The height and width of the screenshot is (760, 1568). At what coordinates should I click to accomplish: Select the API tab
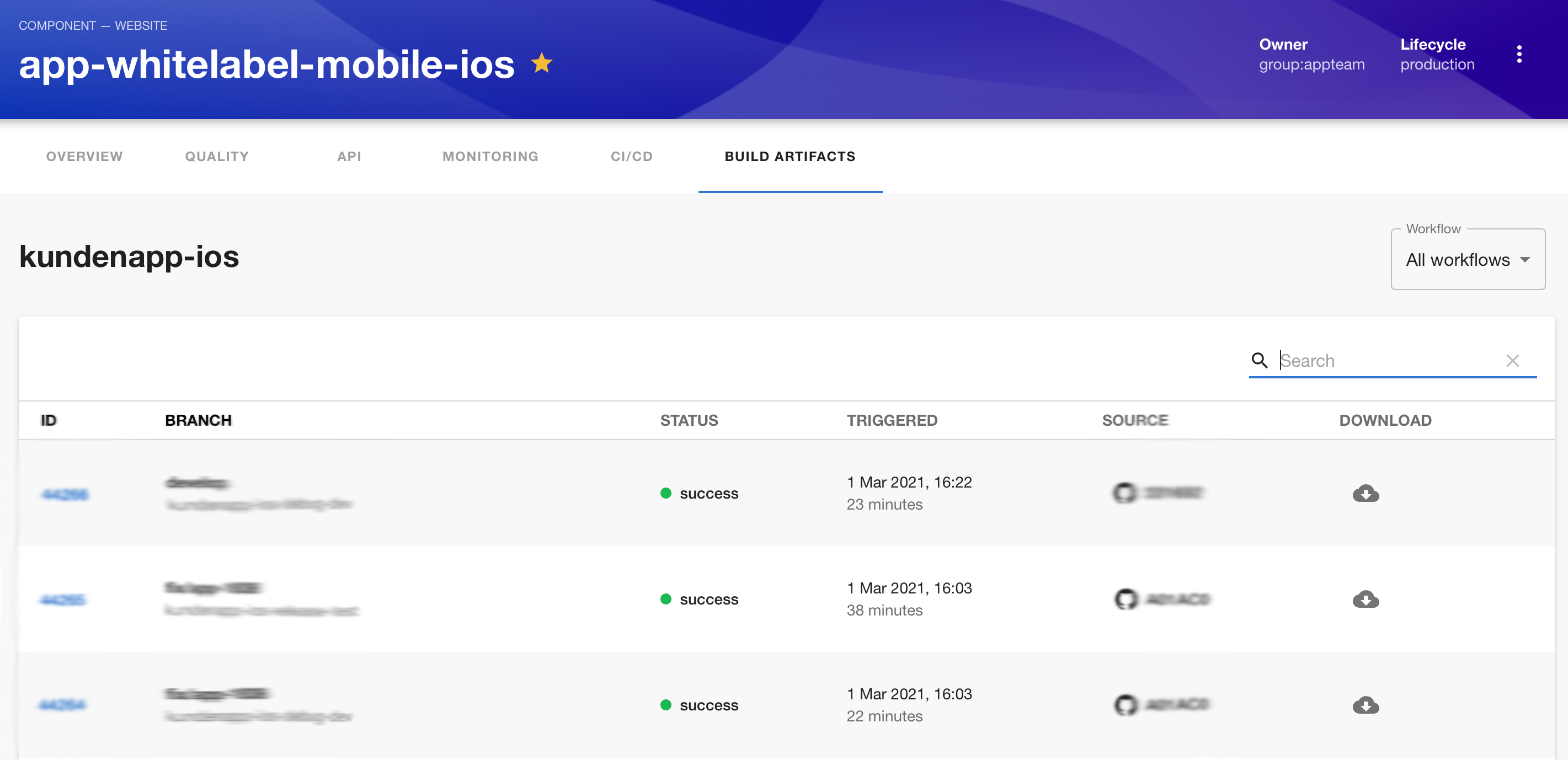[349, 157]
